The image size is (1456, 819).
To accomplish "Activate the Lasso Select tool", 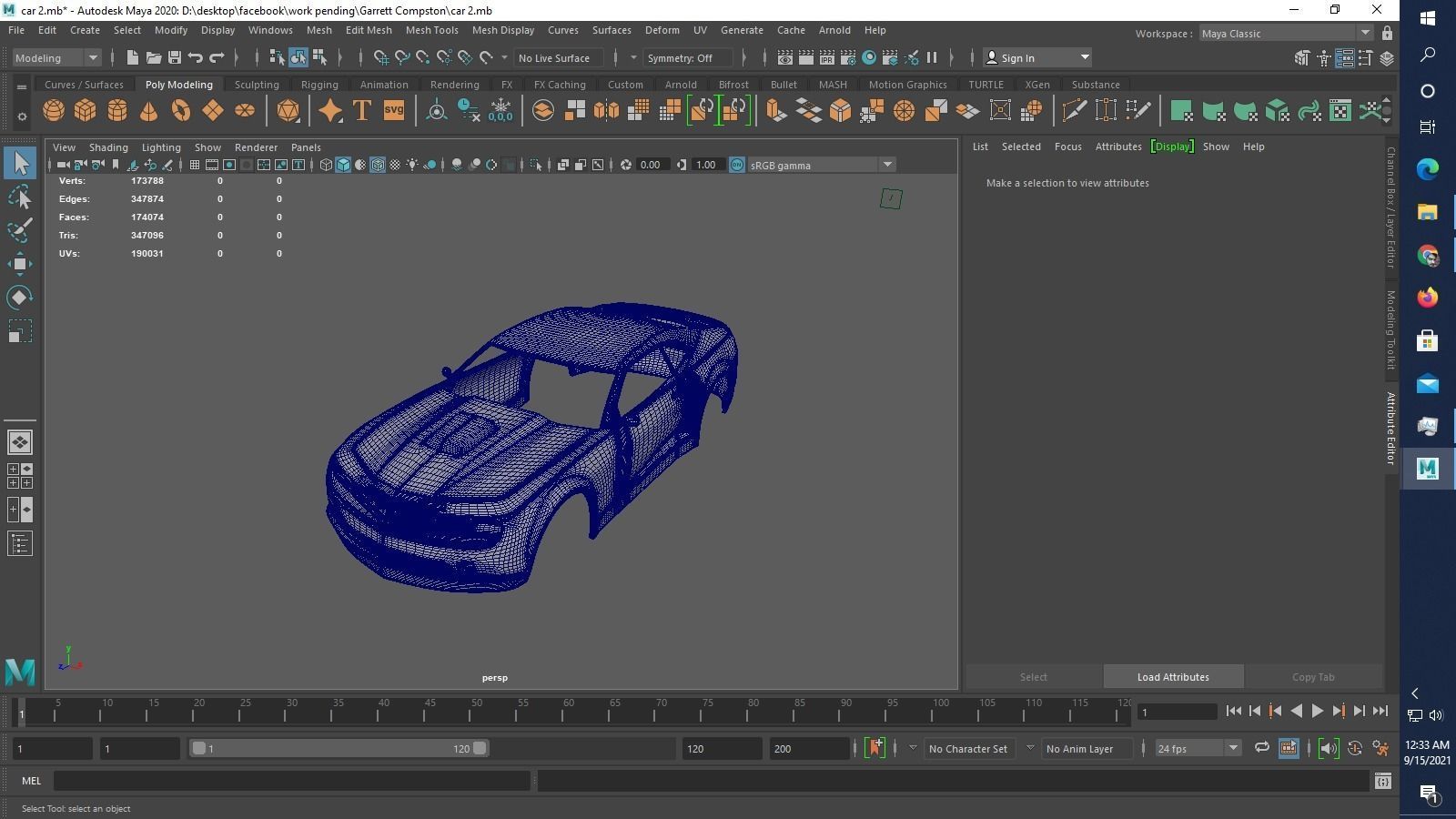I will point(20,197).
